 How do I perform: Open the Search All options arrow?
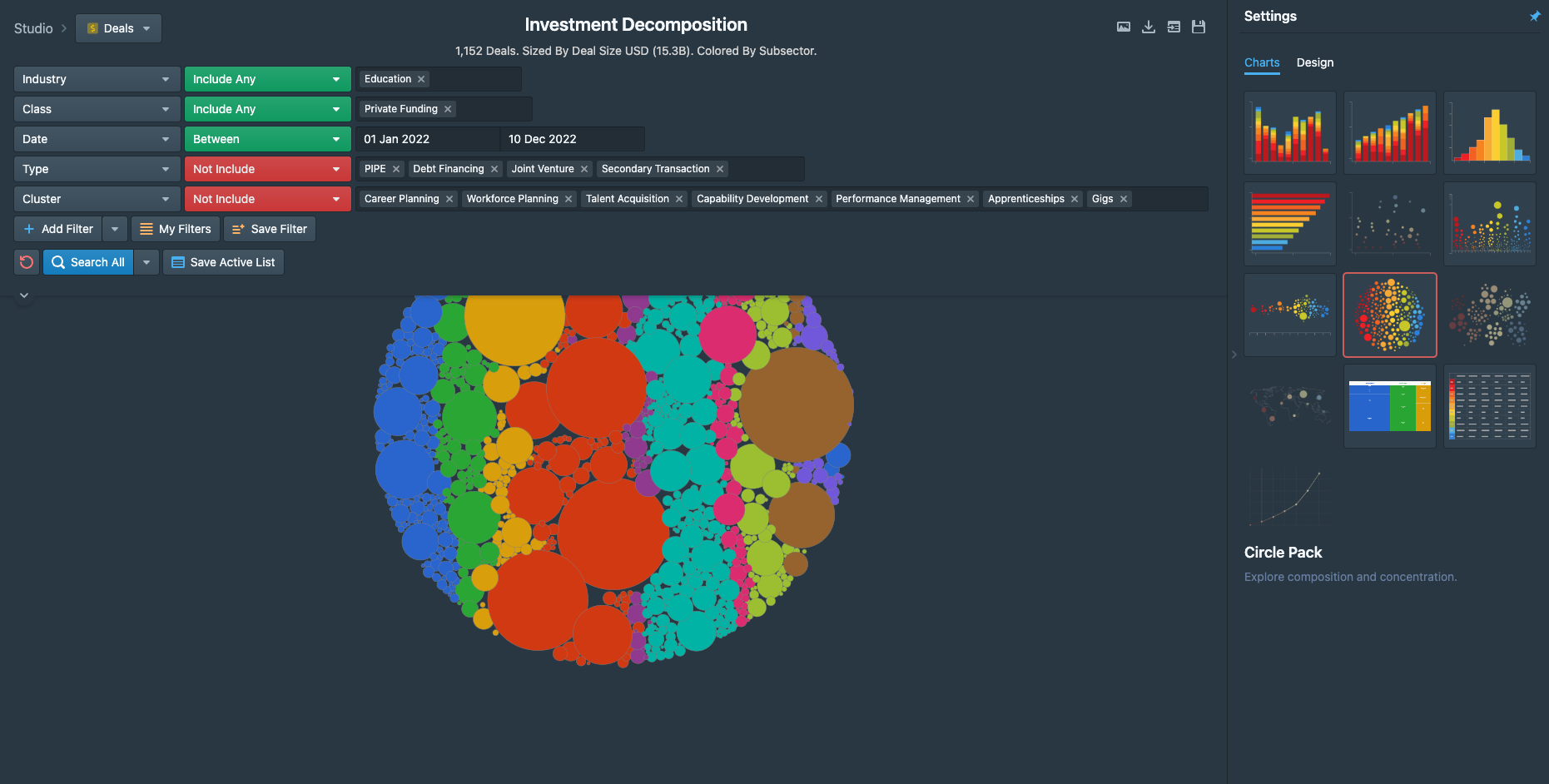coord(146,262)
